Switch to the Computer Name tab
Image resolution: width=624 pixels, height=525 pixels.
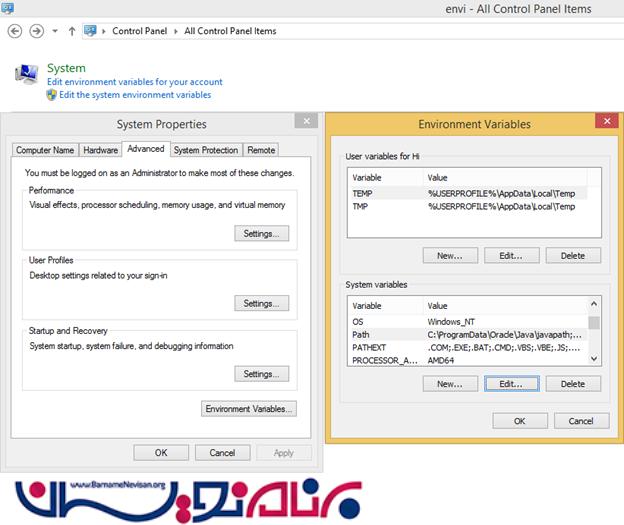coord(45,150)
